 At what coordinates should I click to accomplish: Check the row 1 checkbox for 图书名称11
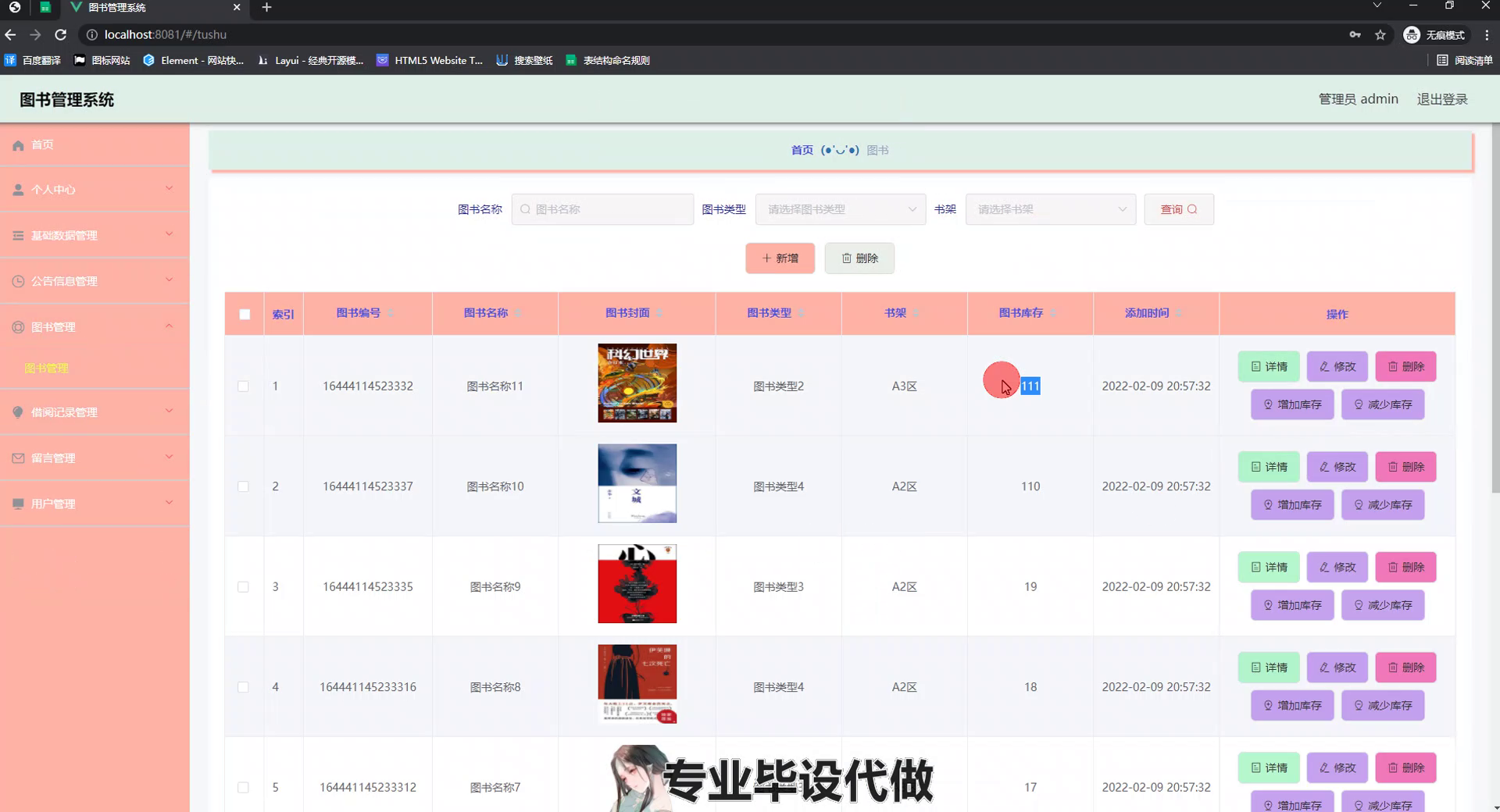[243, 386]
